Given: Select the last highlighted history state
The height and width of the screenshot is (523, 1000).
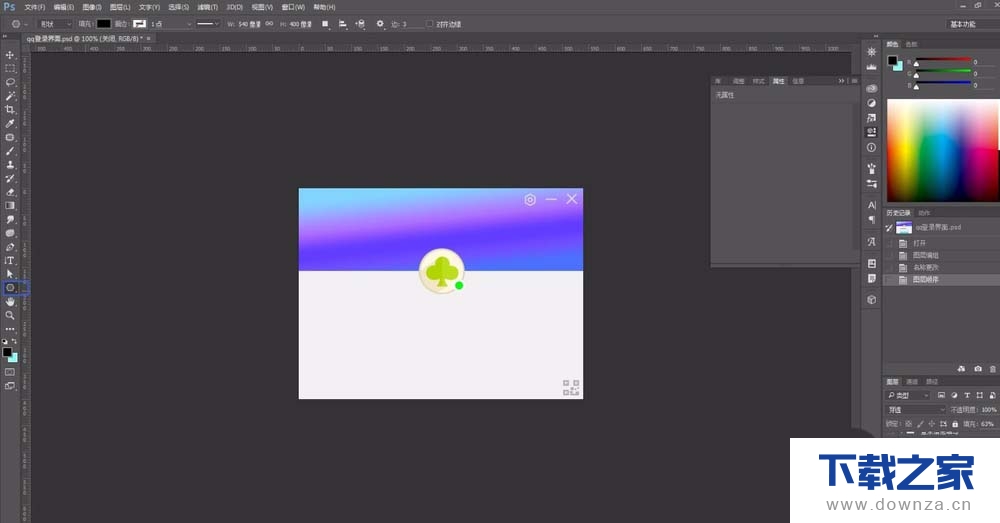Looking at the screenshot, I should pos(941,279).
